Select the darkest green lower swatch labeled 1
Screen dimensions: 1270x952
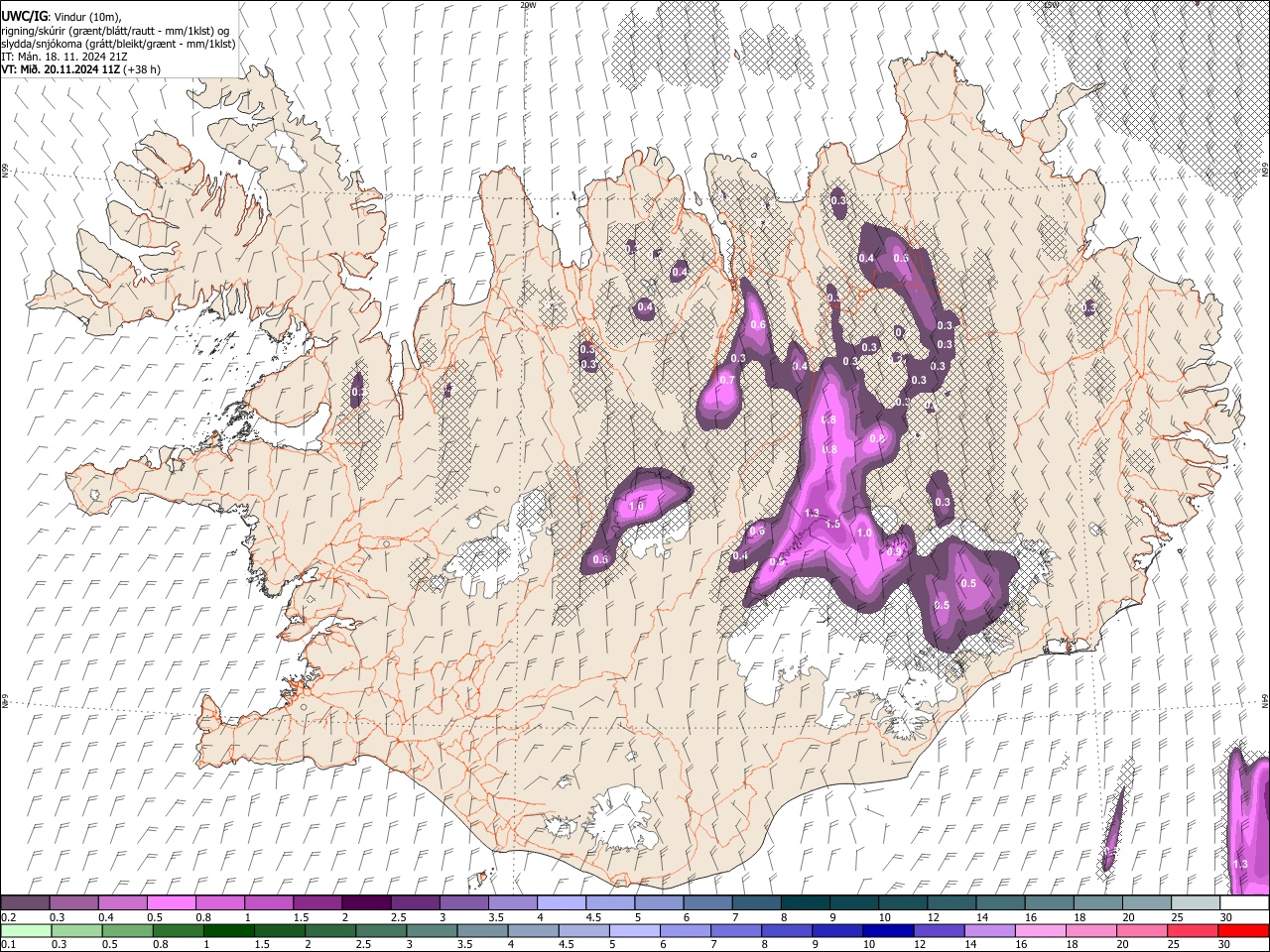[228, 930]
